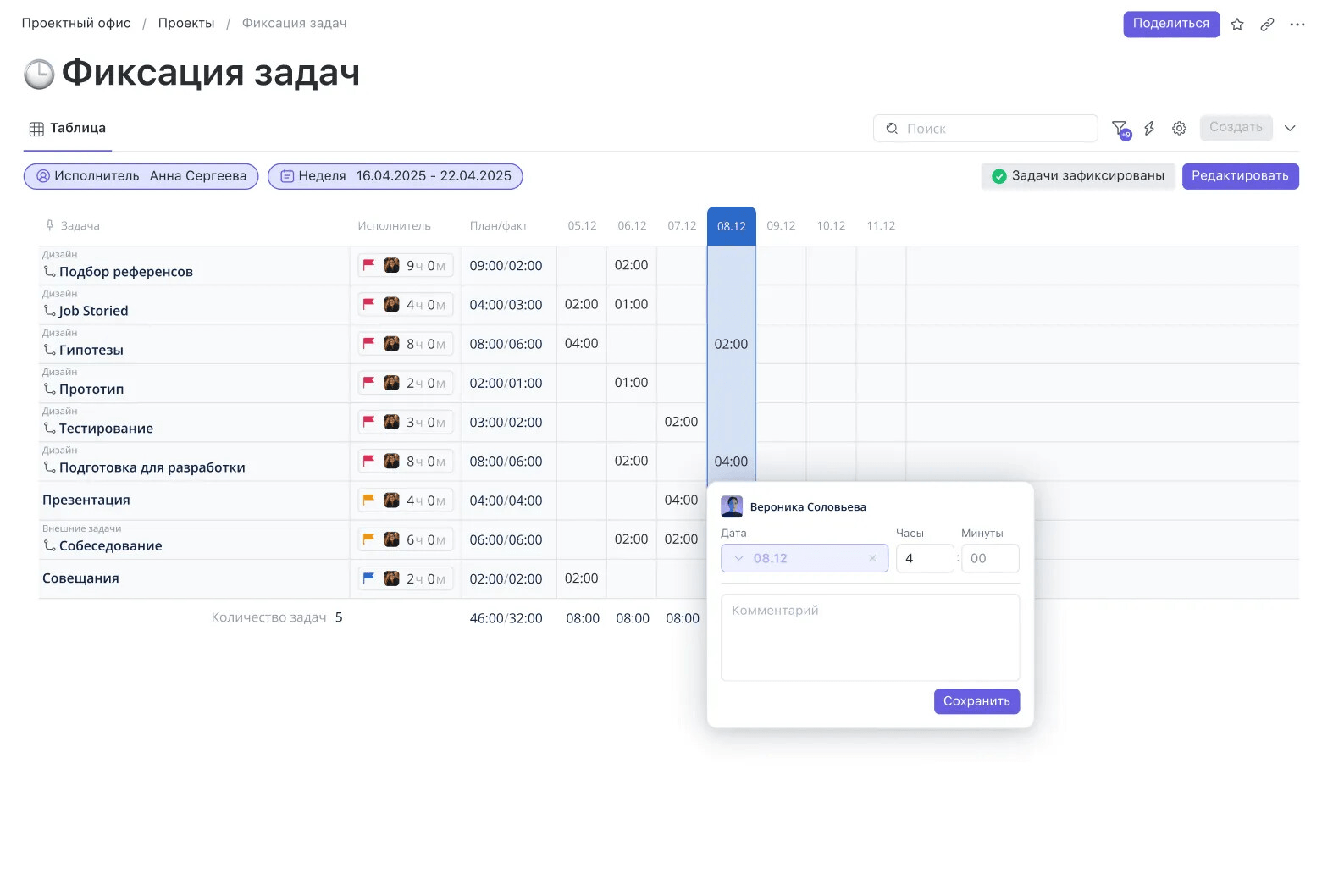This screenshot has width=1322, height=896.
Task: Click red flag in Гипотезы row
Action: click(369, 343)
